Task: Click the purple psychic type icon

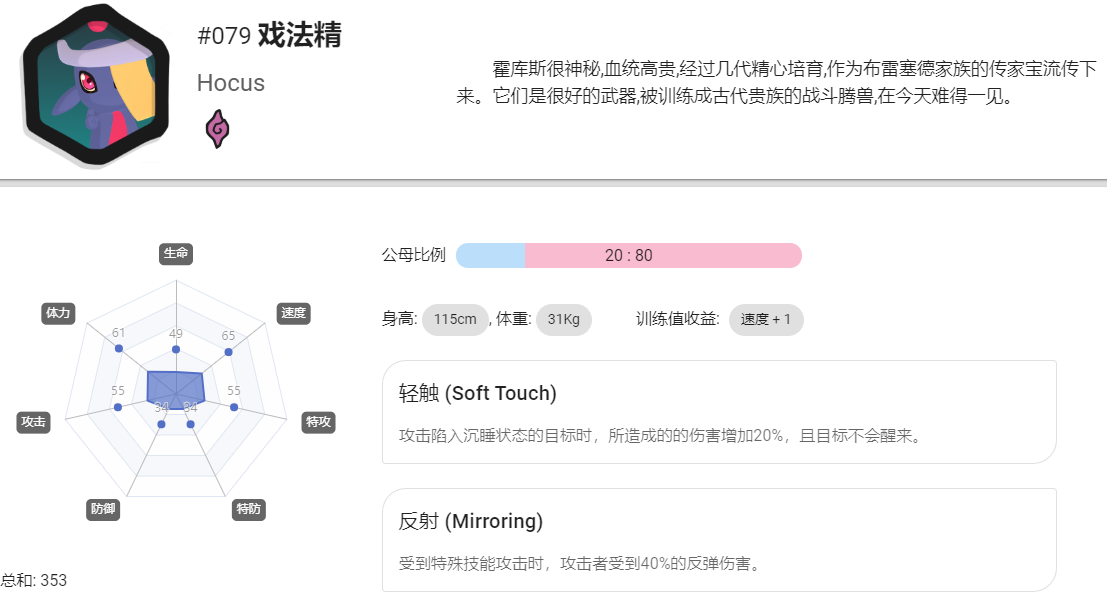Action: pyautogui.click(x=217, y=128)
